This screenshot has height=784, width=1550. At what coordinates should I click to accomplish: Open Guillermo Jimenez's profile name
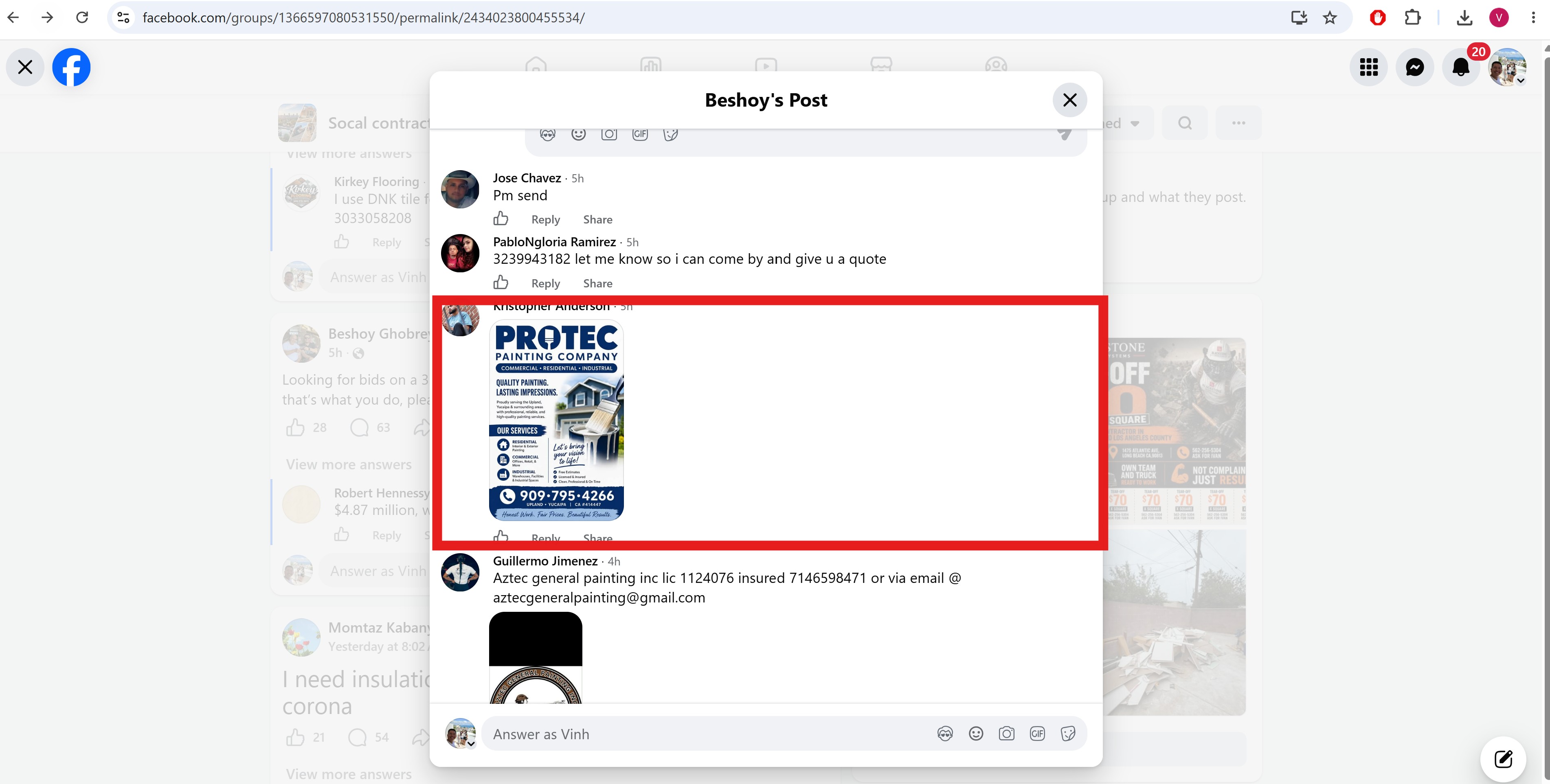pos(544,561)
